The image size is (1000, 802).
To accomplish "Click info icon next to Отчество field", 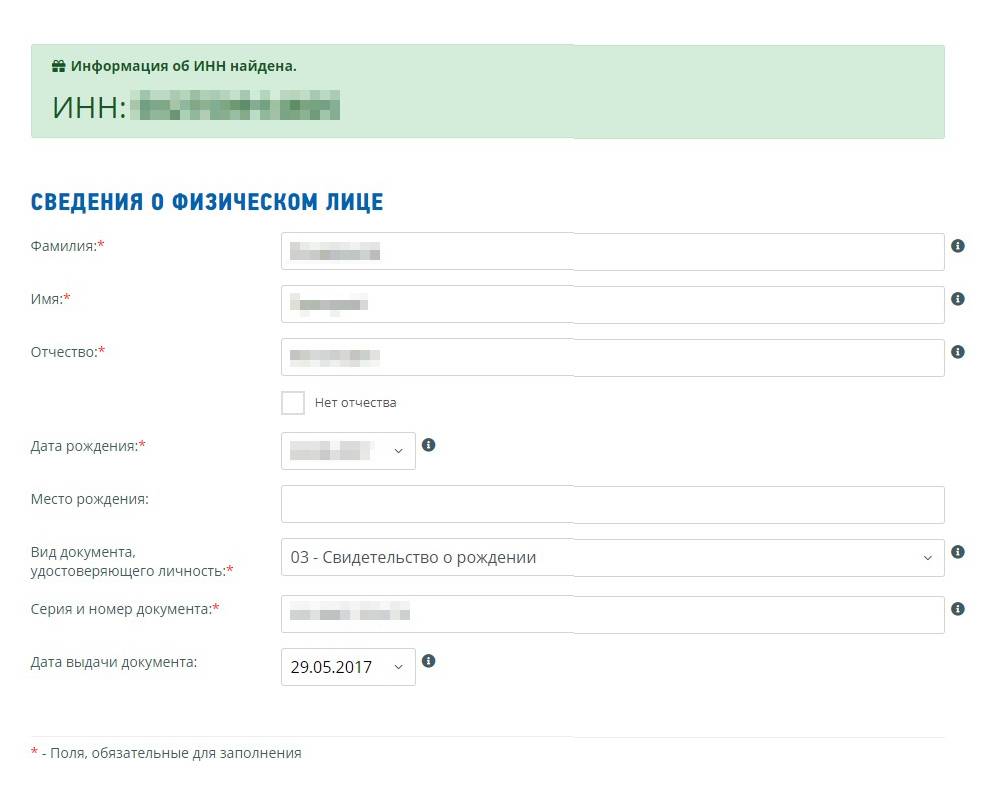I will [958, 352].
